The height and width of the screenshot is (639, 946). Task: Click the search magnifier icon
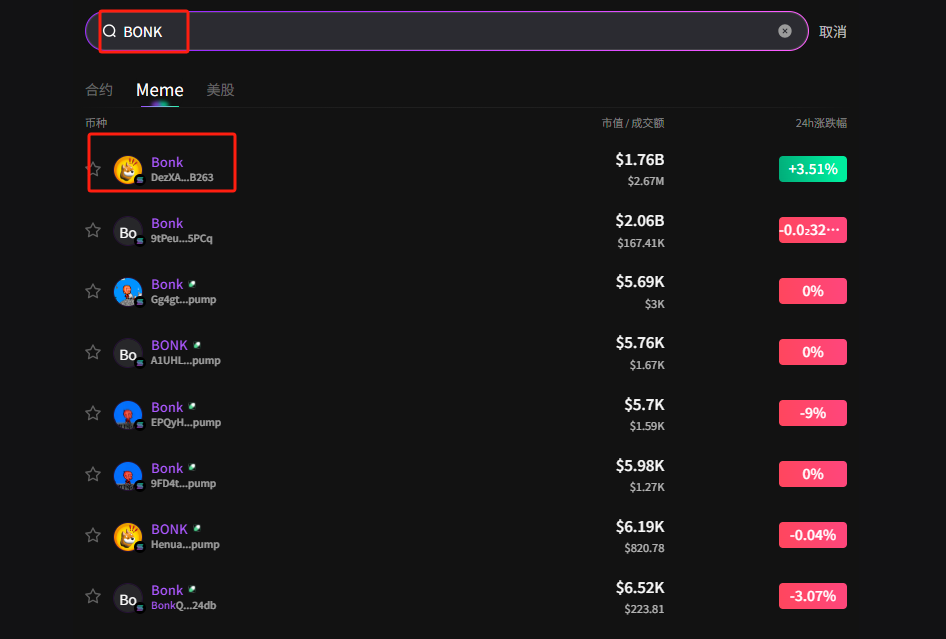[109, 31]
